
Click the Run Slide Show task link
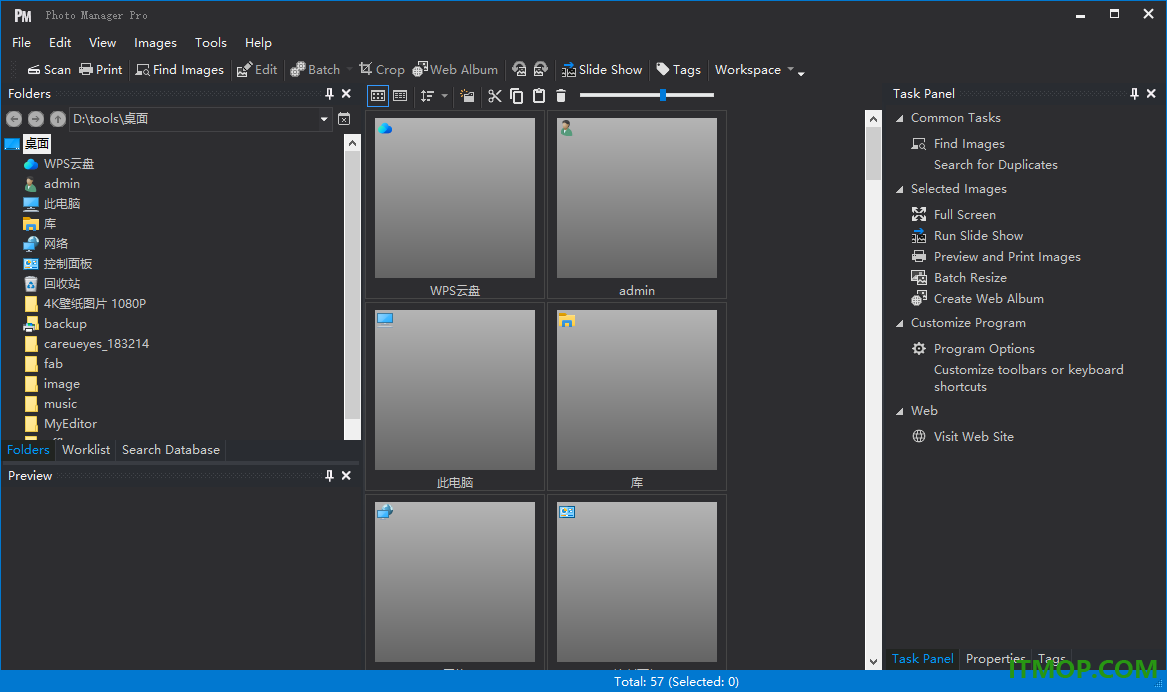[x=979, y=235]
